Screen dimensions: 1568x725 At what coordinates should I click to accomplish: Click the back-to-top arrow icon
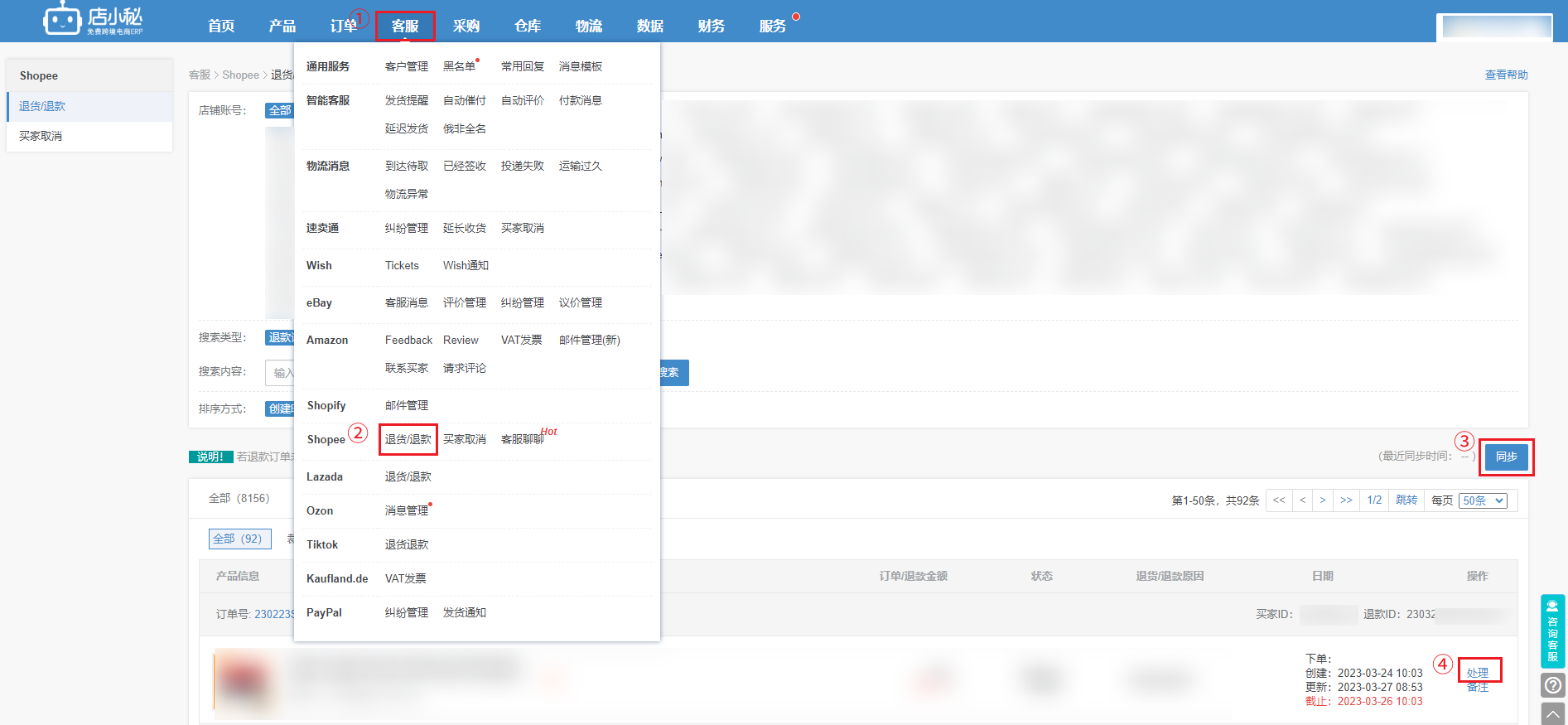1553,714
